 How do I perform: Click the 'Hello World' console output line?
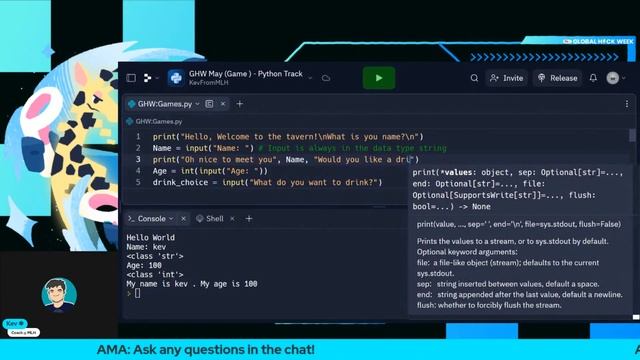tap(151, 237)
